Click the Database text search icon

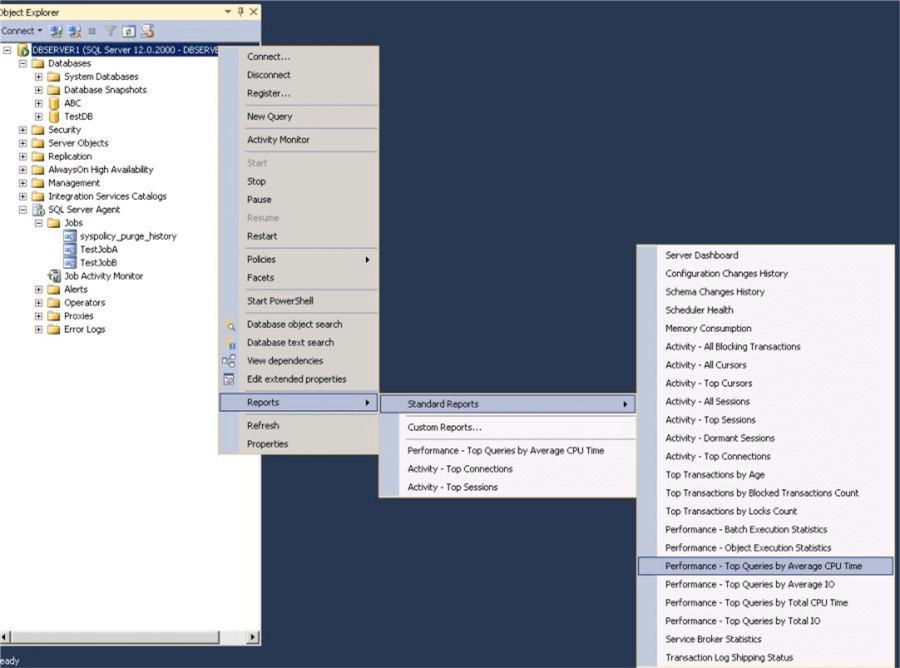pyautogui.click(x=231, y=342)
